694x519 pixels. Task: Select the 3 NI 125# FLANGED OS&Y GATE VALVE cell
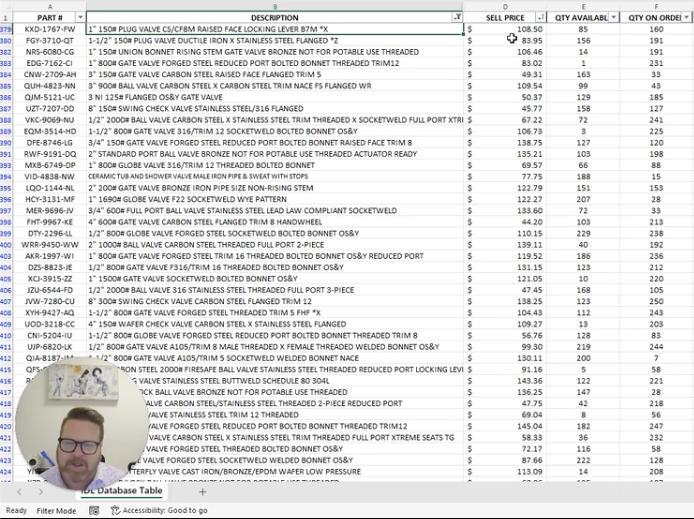(275, 97)
